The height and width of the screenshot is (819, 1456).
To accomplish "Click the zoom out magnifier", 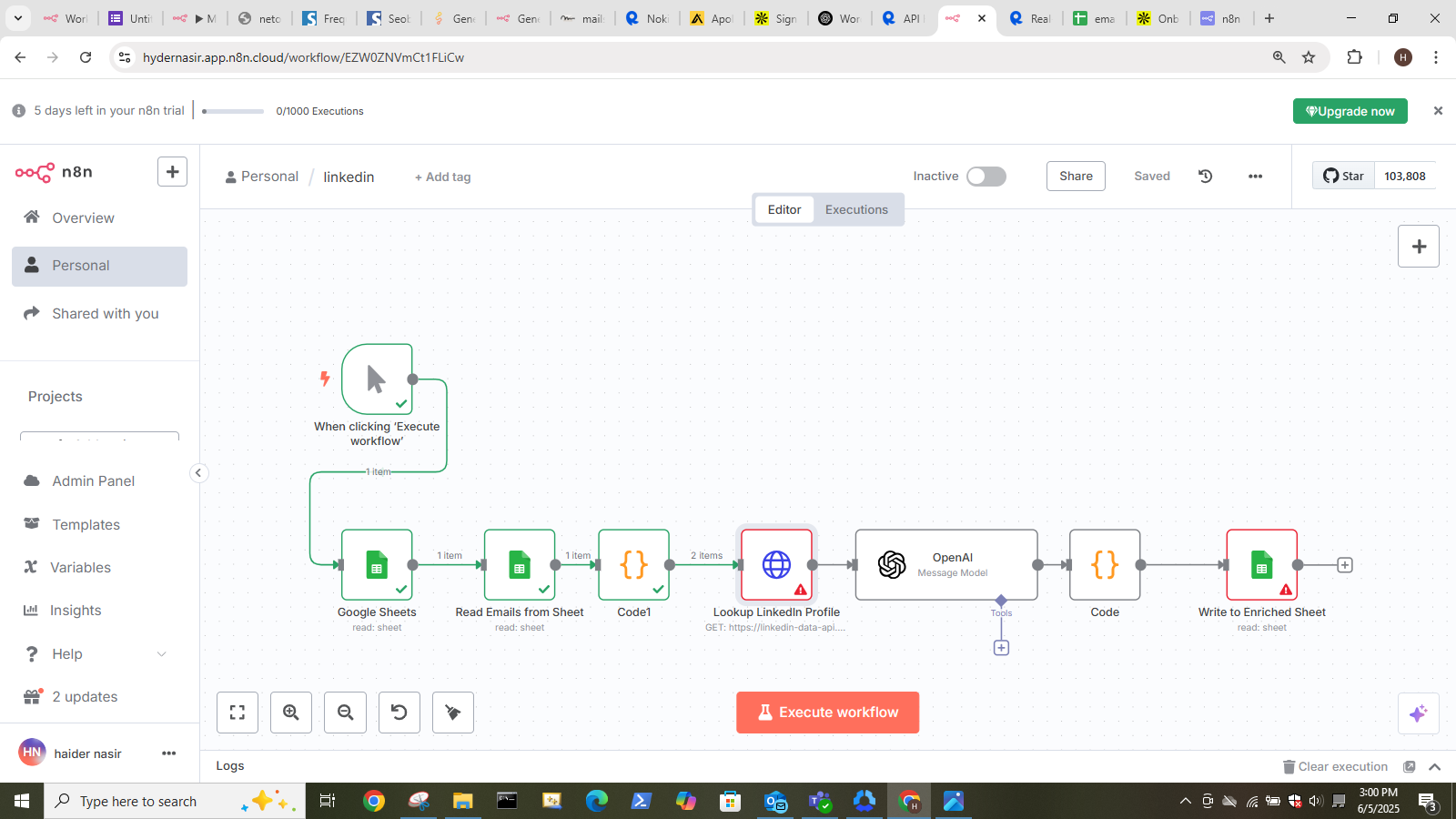I will coord(346,713).
